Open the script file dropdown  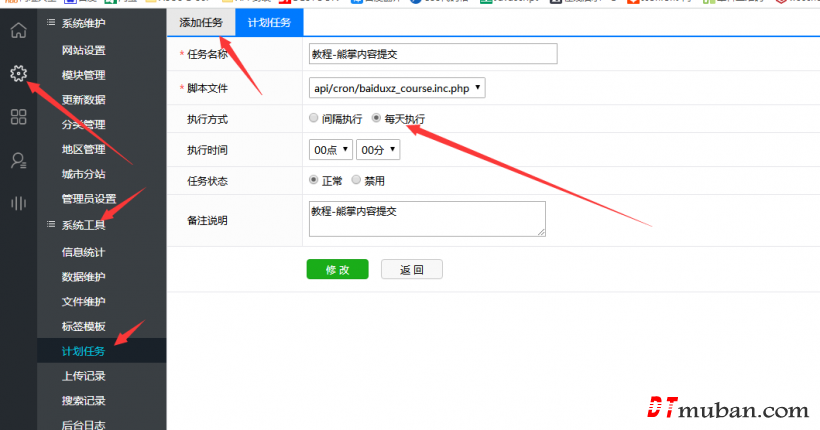(398, 89)
